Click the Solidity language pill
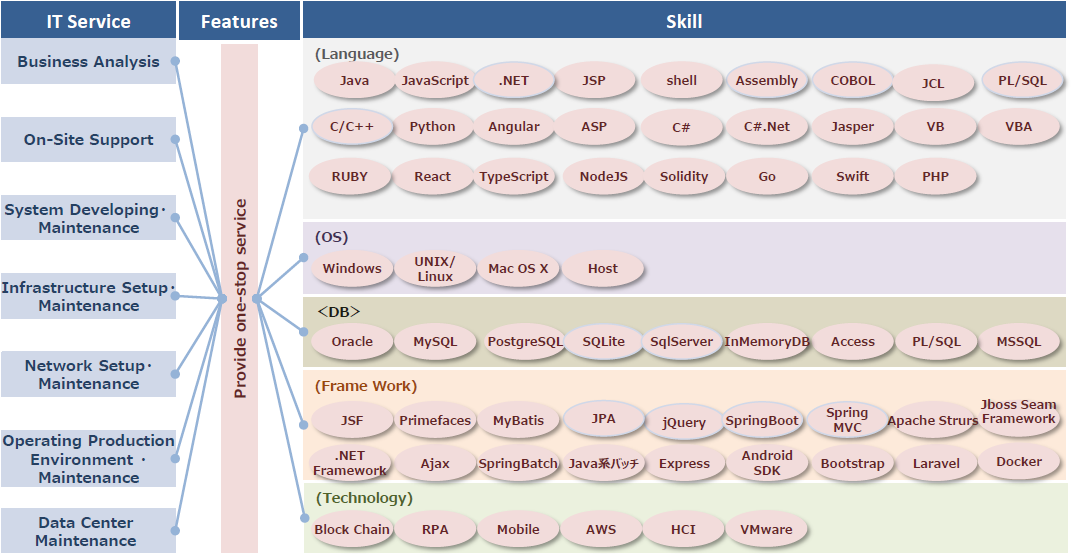The image size is (1072, 556). click(684, 176)
